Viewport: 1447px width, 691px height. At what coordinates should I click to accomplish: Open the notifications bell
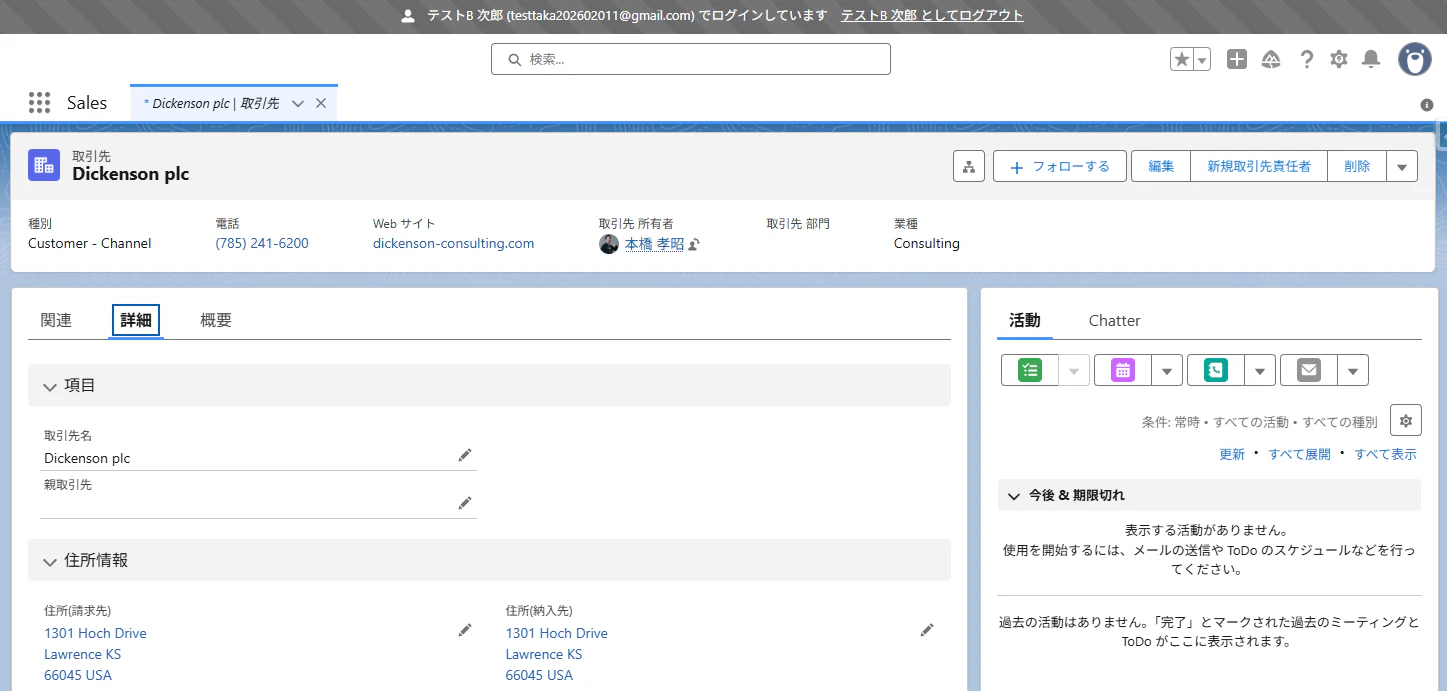point(1371,59)
